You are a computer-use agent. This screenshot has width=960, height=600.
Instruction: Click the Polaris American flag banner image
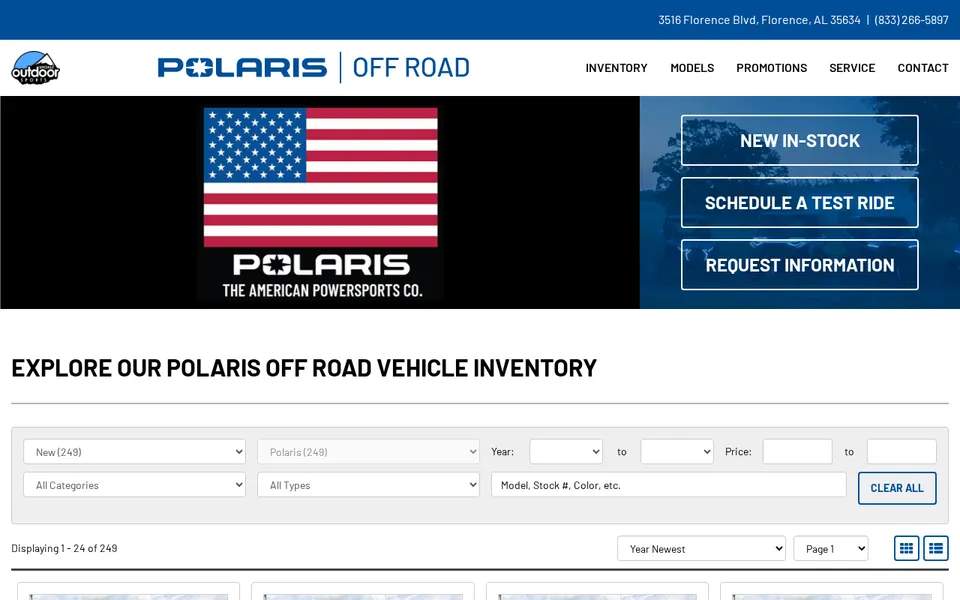[320, 203]
